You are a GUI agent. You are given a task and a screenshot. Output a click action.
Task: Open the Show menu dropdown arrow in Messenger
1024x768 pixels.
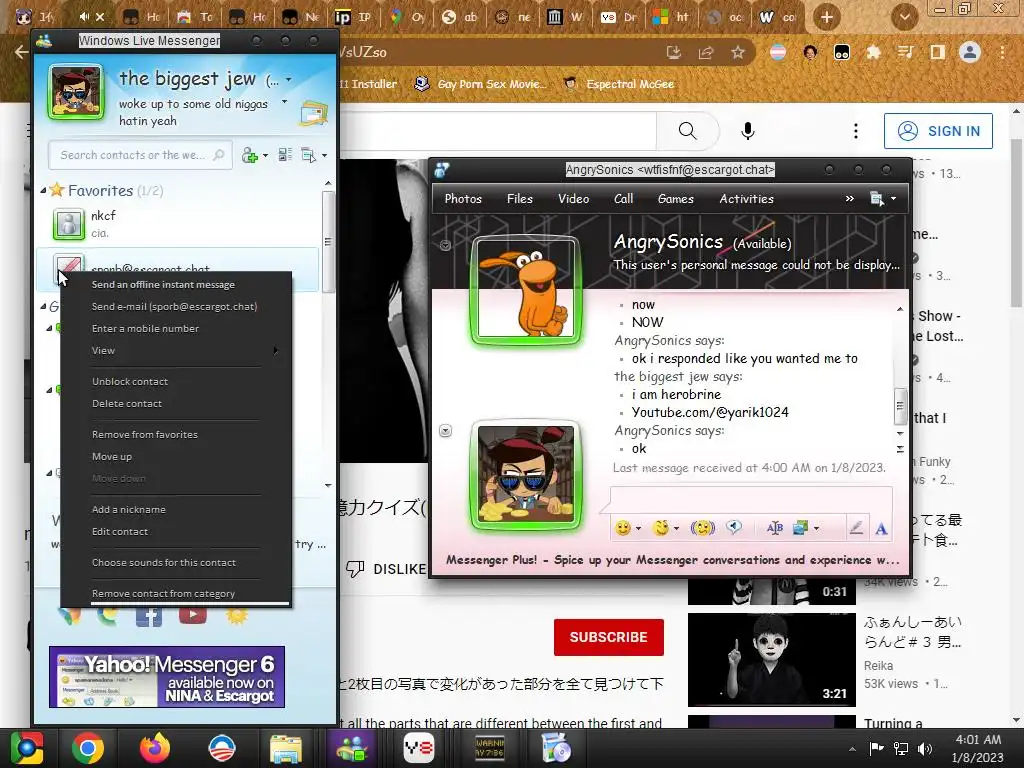[325, 155]
